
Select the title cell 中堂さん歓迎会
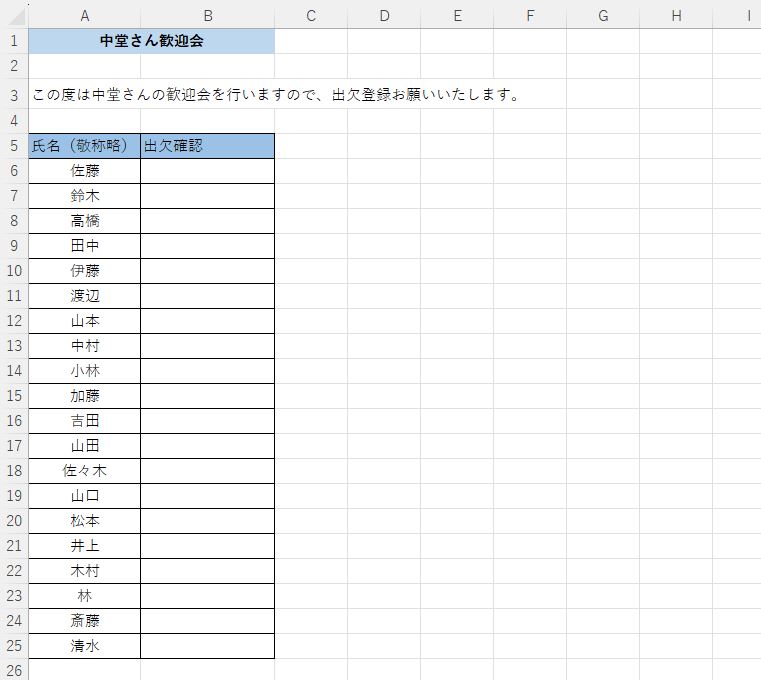coord(151,41)
